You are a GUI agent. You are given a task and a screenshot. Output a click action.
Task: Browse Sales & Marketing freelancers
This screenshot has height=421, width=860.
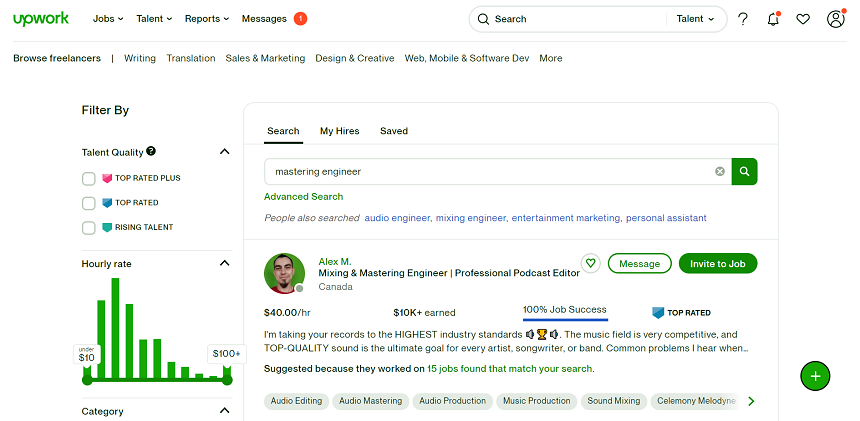(265, 58)
